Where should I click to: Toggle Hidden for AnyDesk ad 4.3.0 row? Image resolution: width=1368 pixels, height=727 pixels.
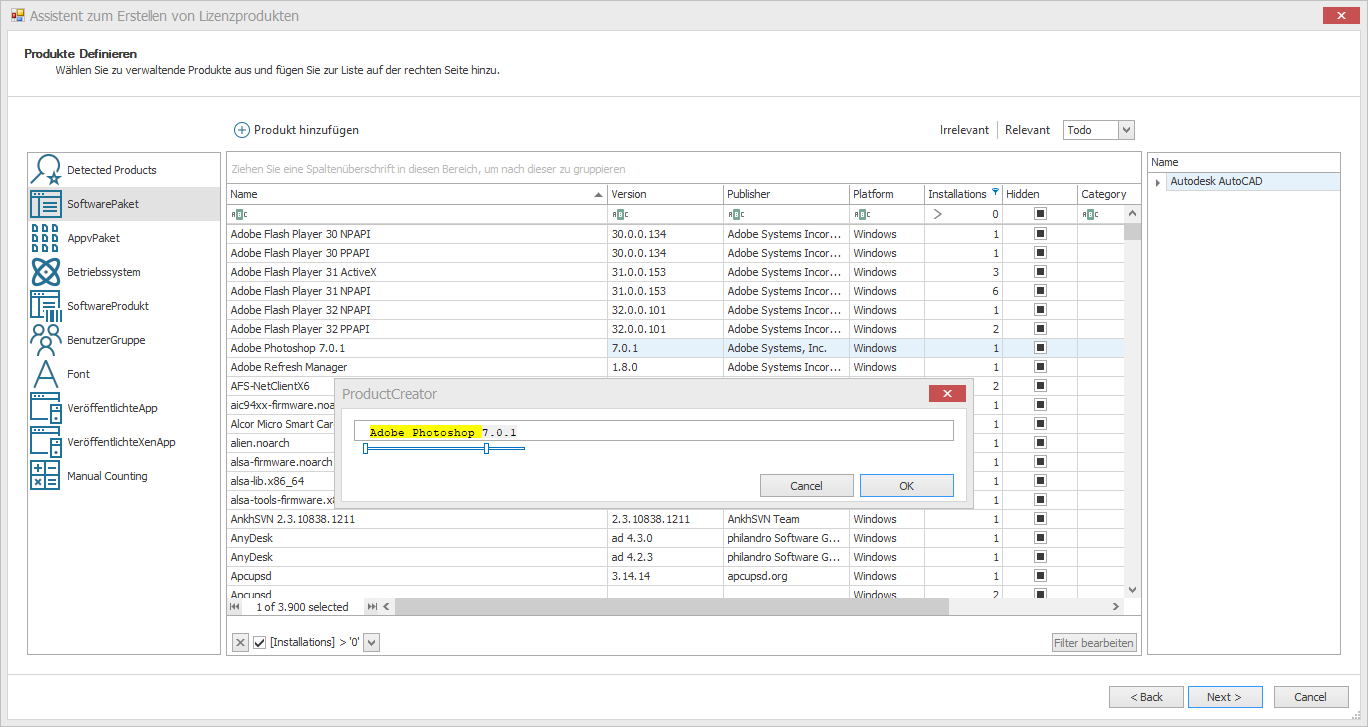[x=1040, y=538]
